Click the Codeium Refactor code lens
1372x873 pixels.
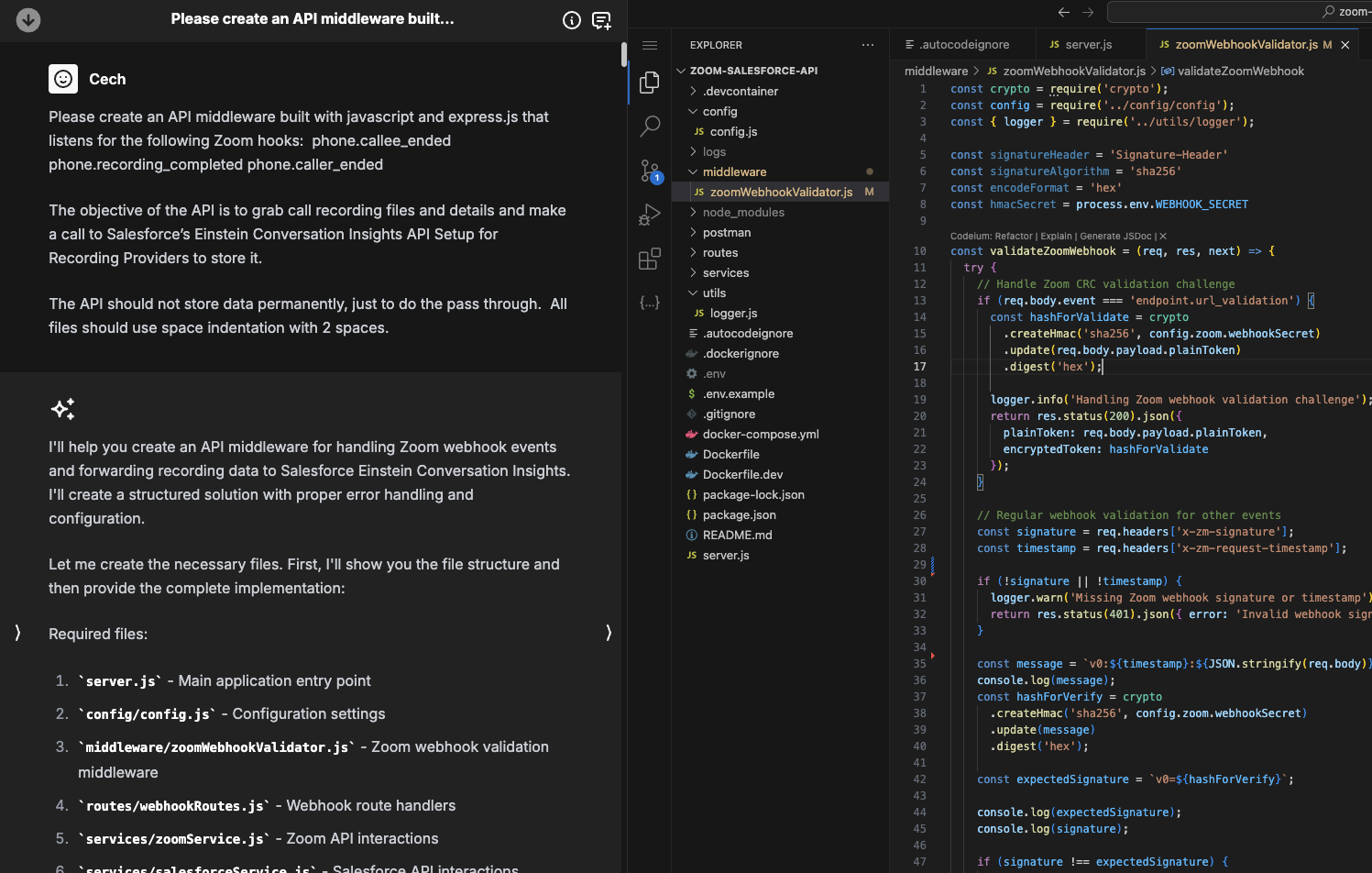[x=1015, y=237]
